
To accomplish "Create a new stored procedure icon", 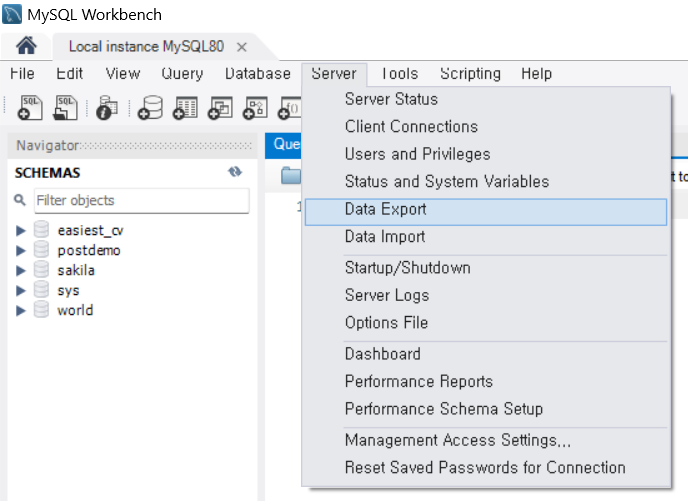I will coord(255,107).
